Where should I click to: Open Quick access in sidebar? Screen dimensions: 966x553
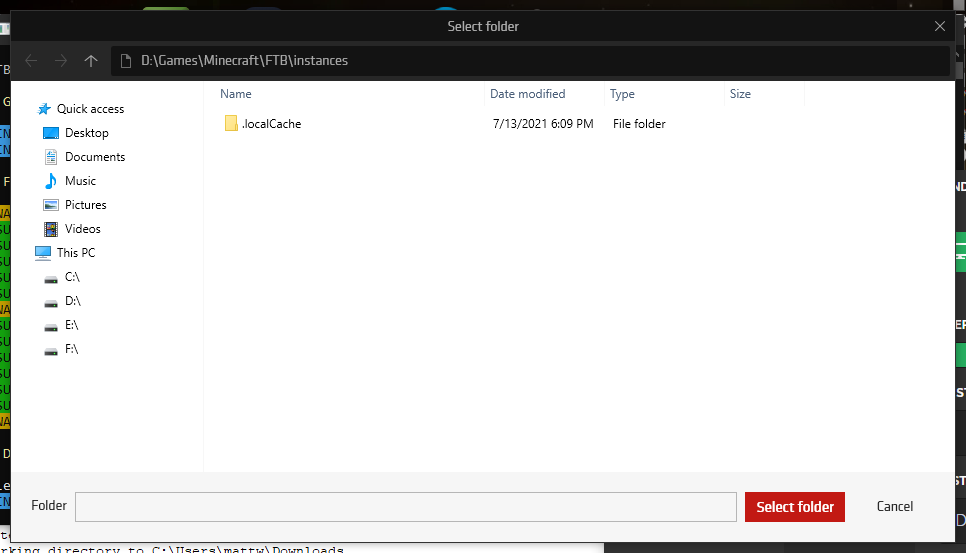[x=91, y=109]
